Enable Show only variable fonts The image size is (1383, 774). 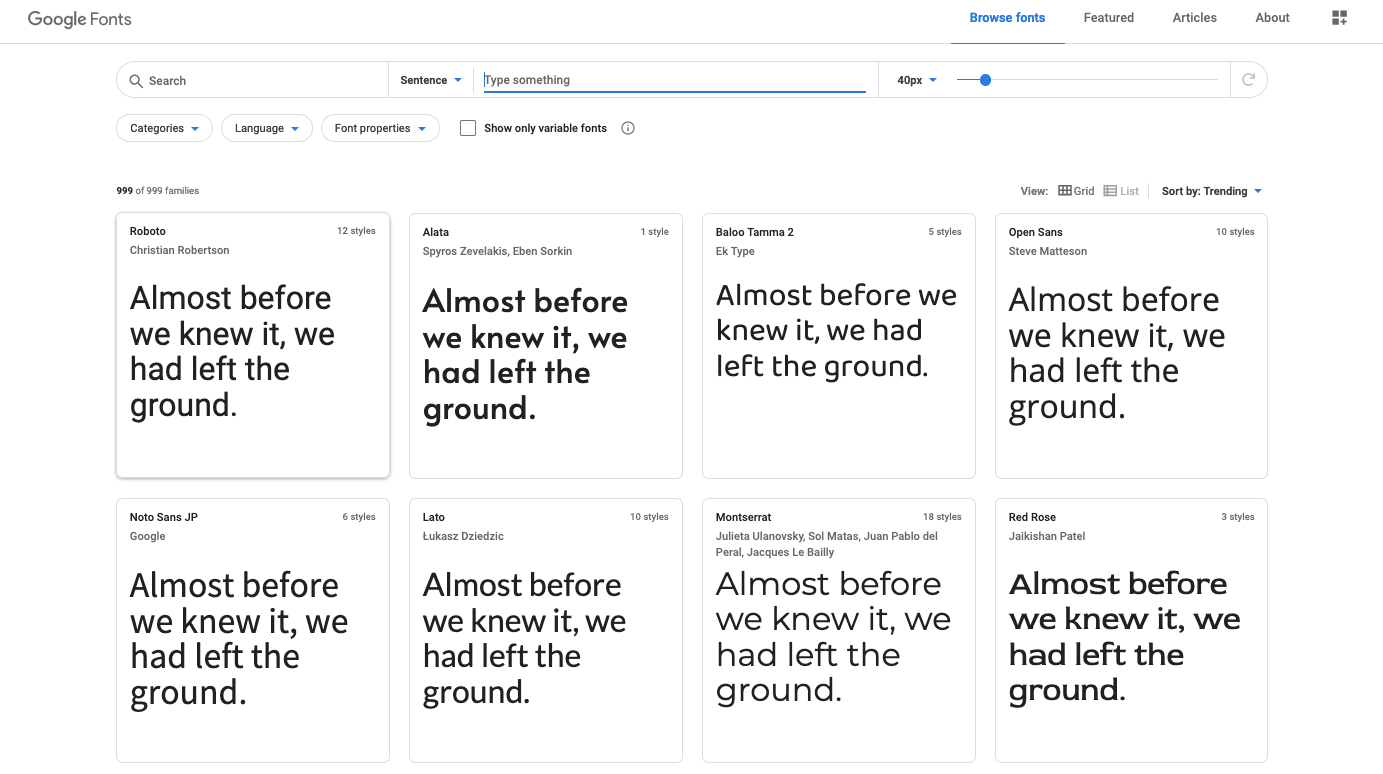[467, 128]
